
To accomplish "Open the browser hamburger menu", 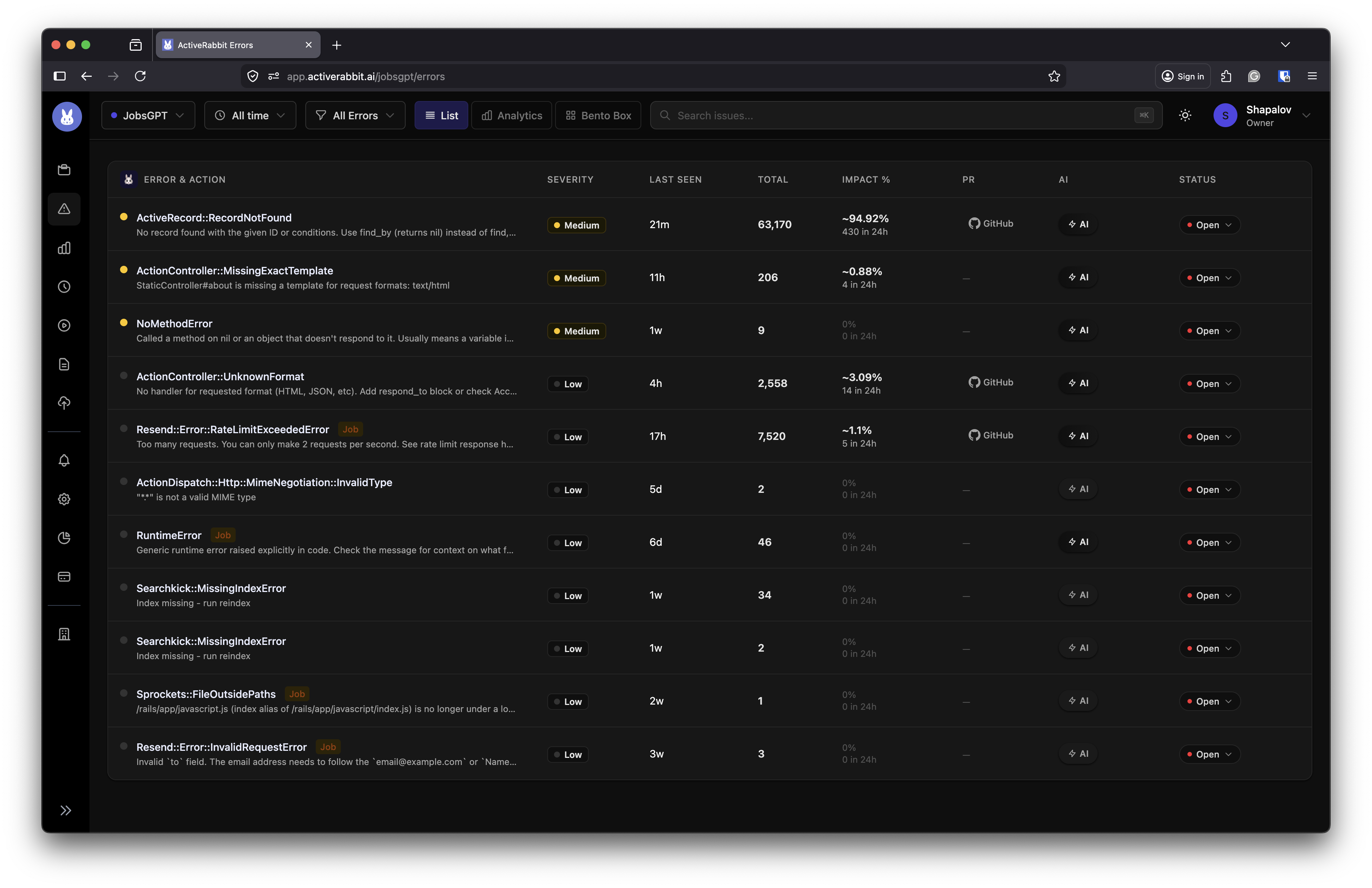I will click(x=1312, y=76).
